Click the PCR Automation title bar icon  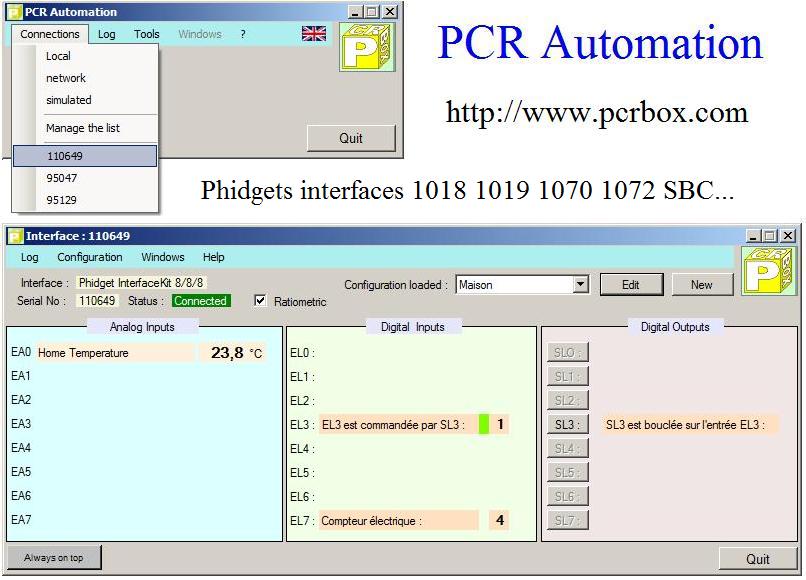pos(16,12)
